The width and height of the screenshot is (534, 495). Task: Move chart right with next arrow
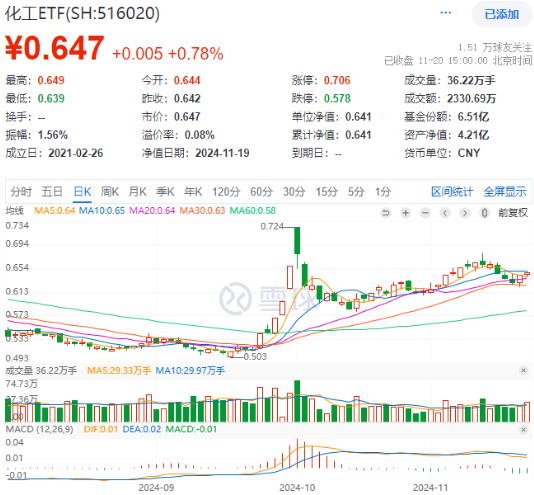tap(464, 213)
